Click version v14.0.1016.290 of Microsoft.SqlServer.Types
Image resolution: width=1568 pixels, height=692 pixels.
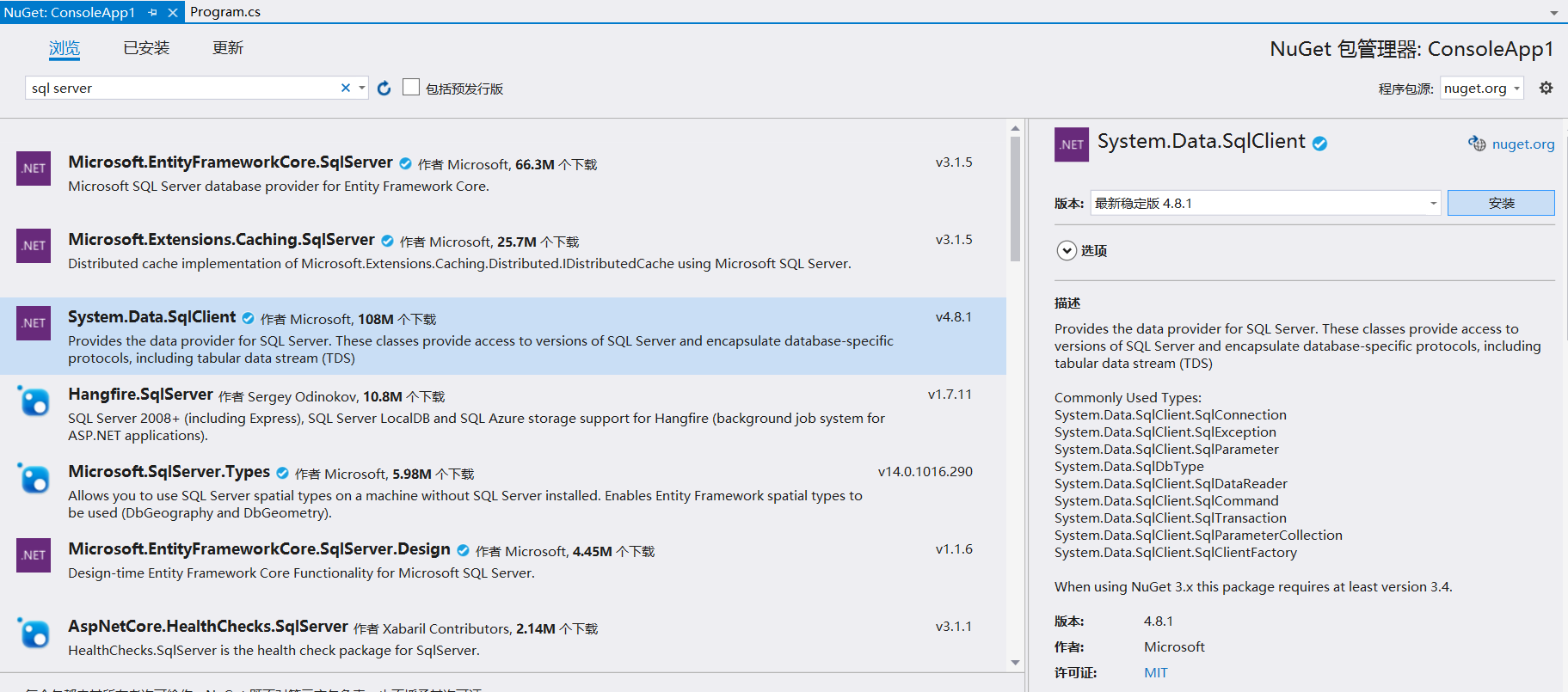coord(925,472)
